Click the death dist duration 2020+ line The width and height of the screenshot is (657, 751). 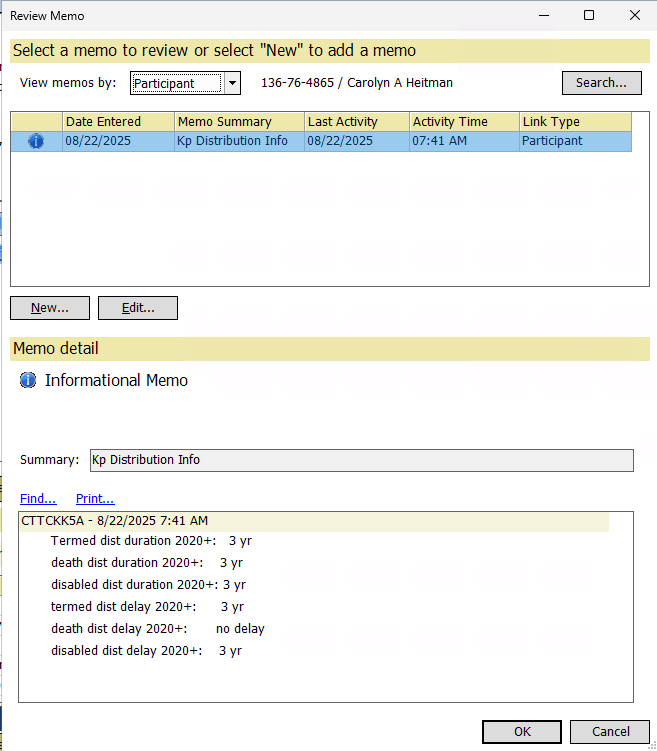click(147, 563)
